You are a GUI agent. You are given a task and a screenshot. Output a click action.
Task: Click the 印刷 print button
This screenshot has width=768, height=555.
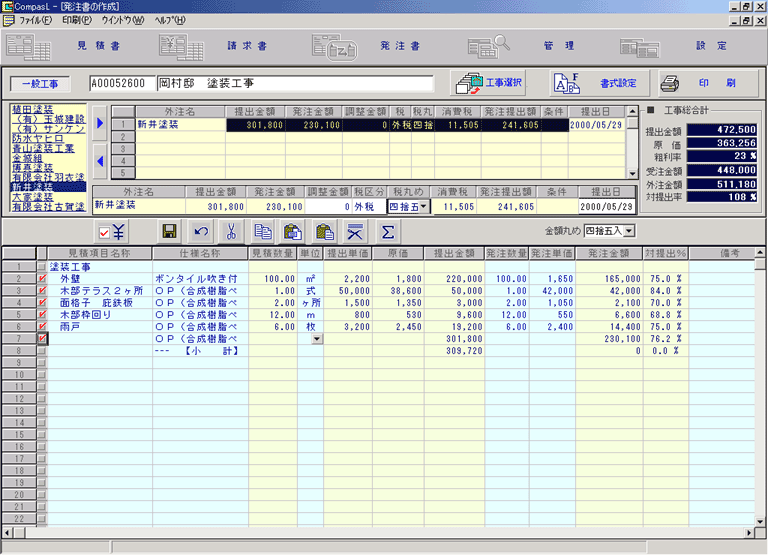[710, 83]
